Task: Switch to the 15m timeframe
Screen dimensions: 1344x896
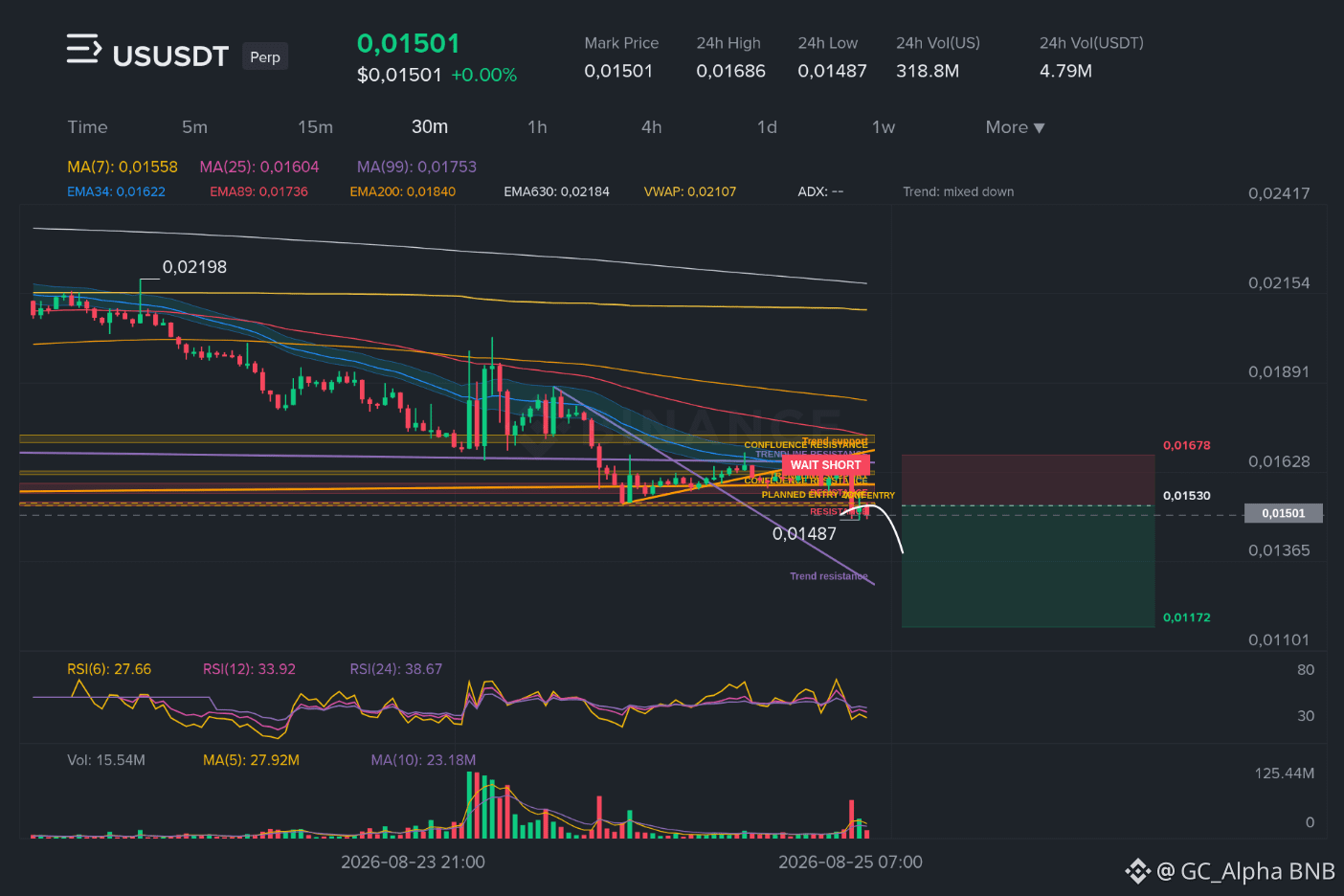Action: (315, 127)
